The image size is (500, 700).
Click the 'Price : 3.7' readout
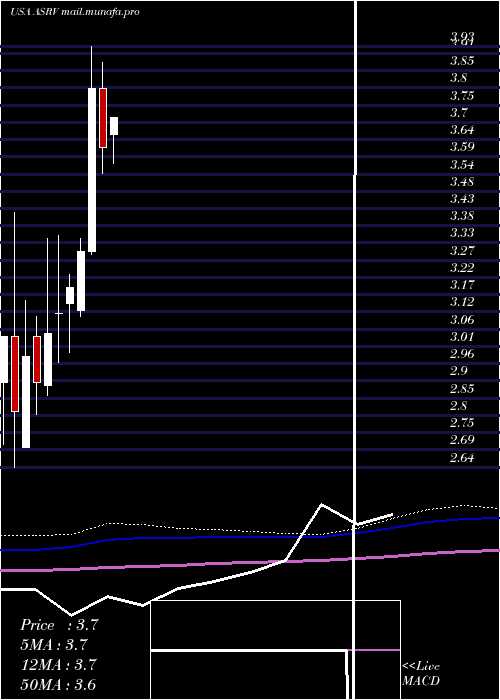tap(59, 625)
